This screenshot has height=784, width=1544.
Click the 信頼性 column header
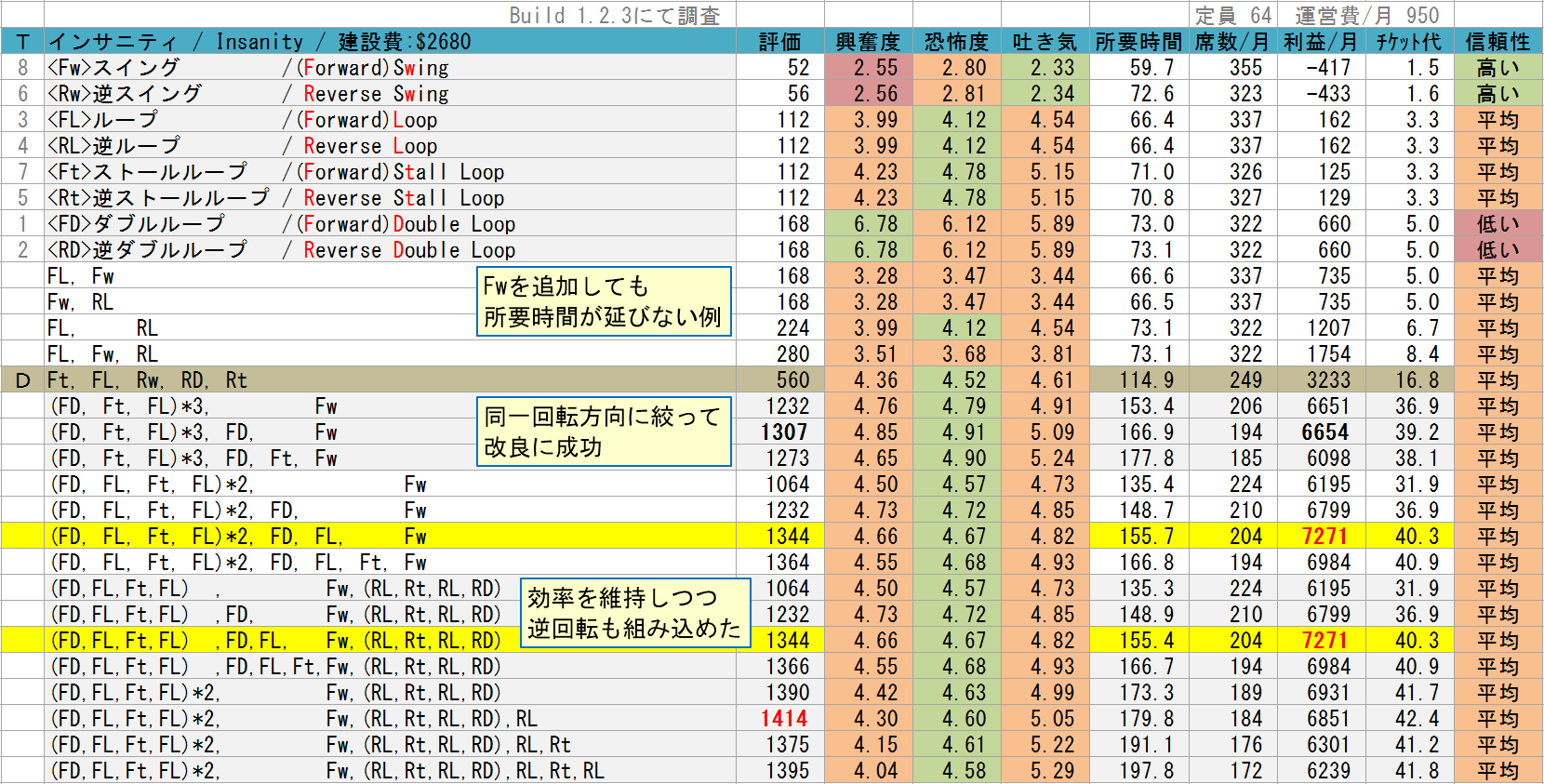(1497, 42)
